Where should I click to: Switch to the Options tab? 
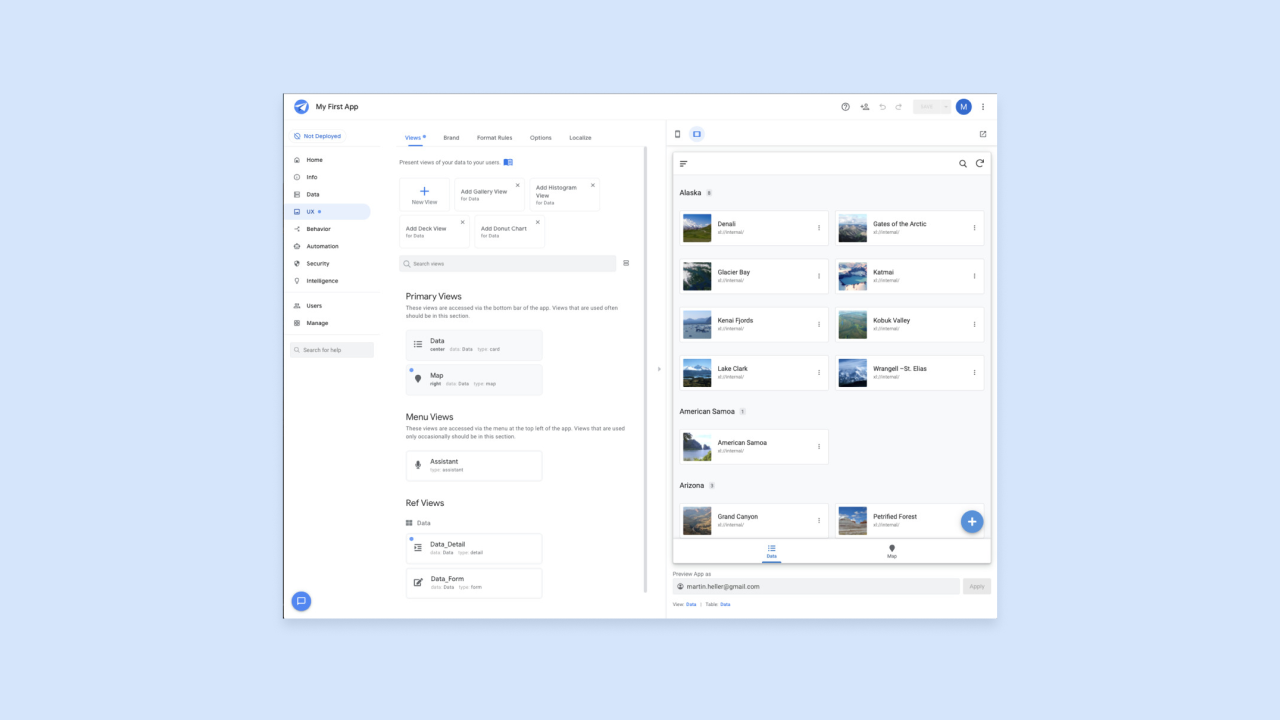click(x=541, y=137)
